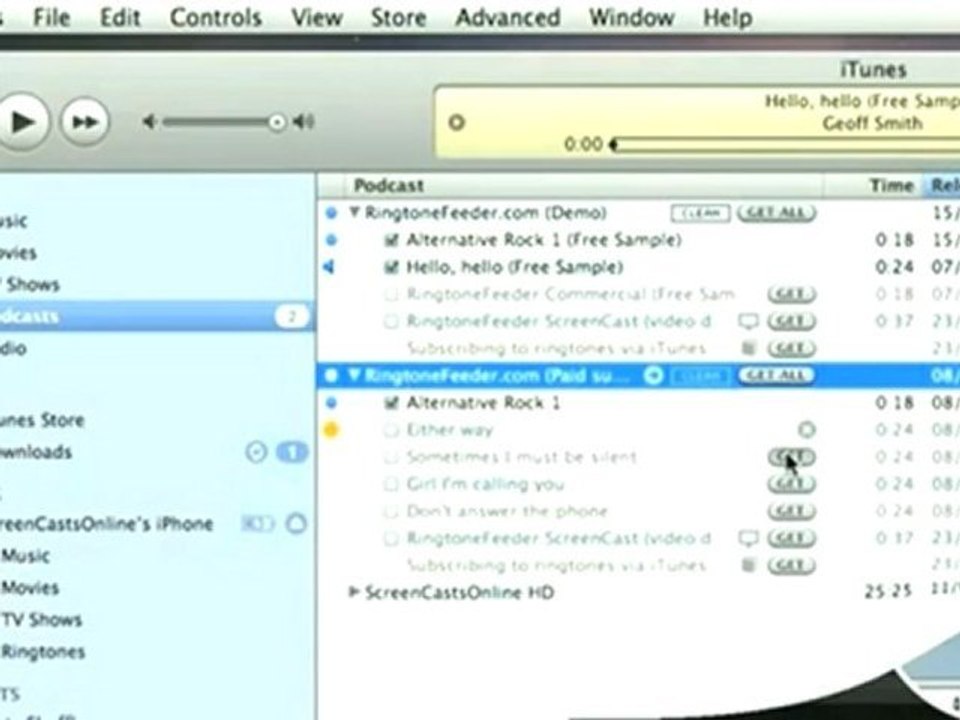Click GET ALL for Paid podcast
Image resolution: width=960 pixels, height=720 pixels.
click(776, 375)
